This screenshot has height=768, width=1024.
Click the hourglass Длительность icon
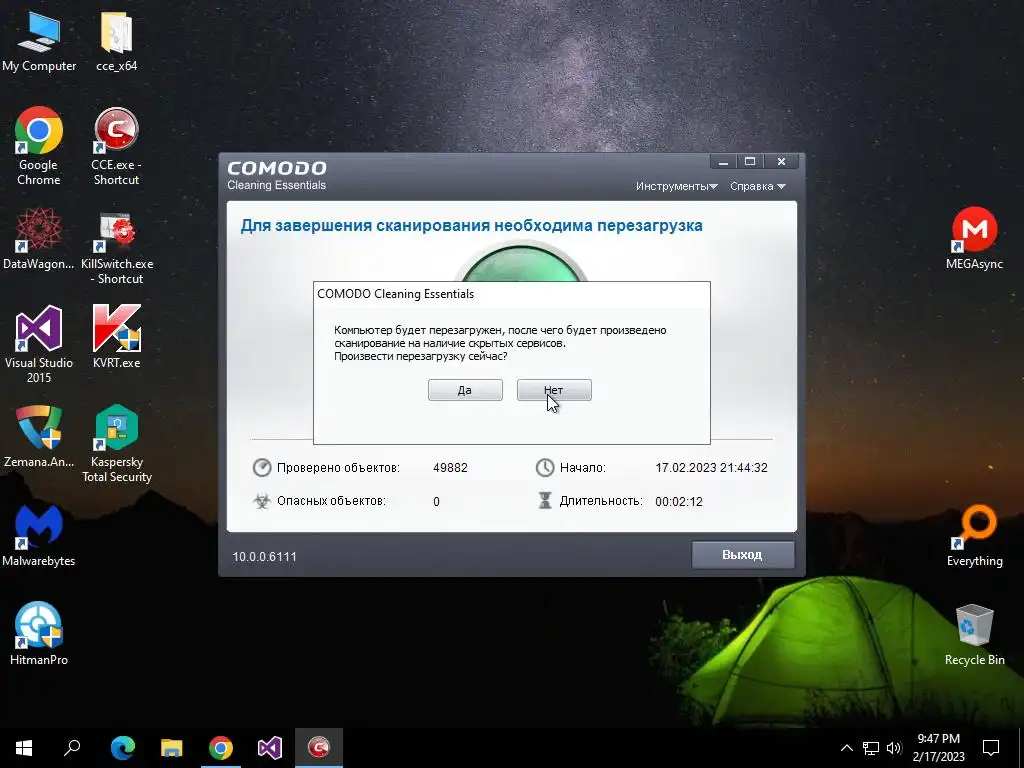(545, 501)
